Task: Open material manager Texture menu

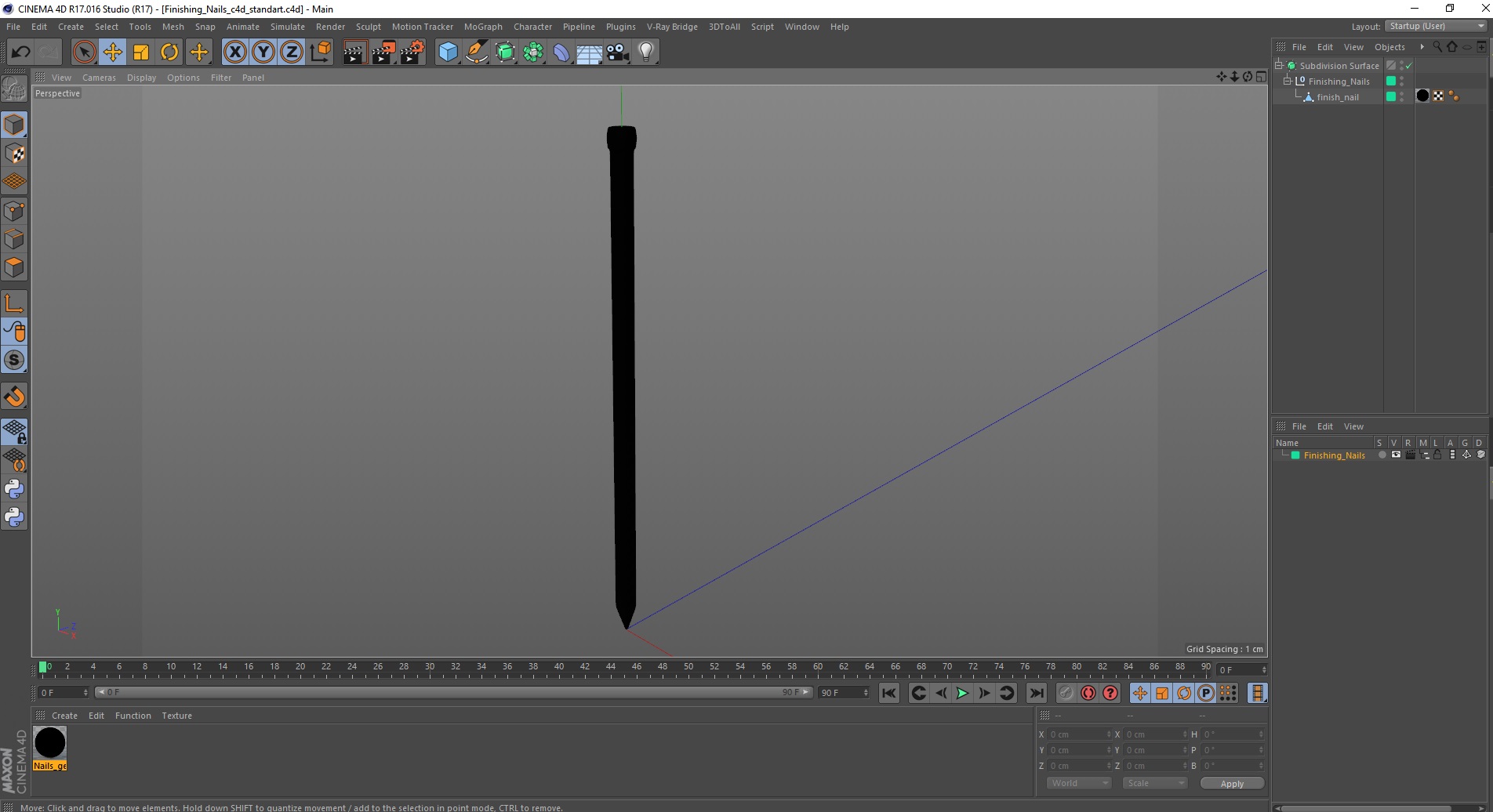Action: coord(176,716)
